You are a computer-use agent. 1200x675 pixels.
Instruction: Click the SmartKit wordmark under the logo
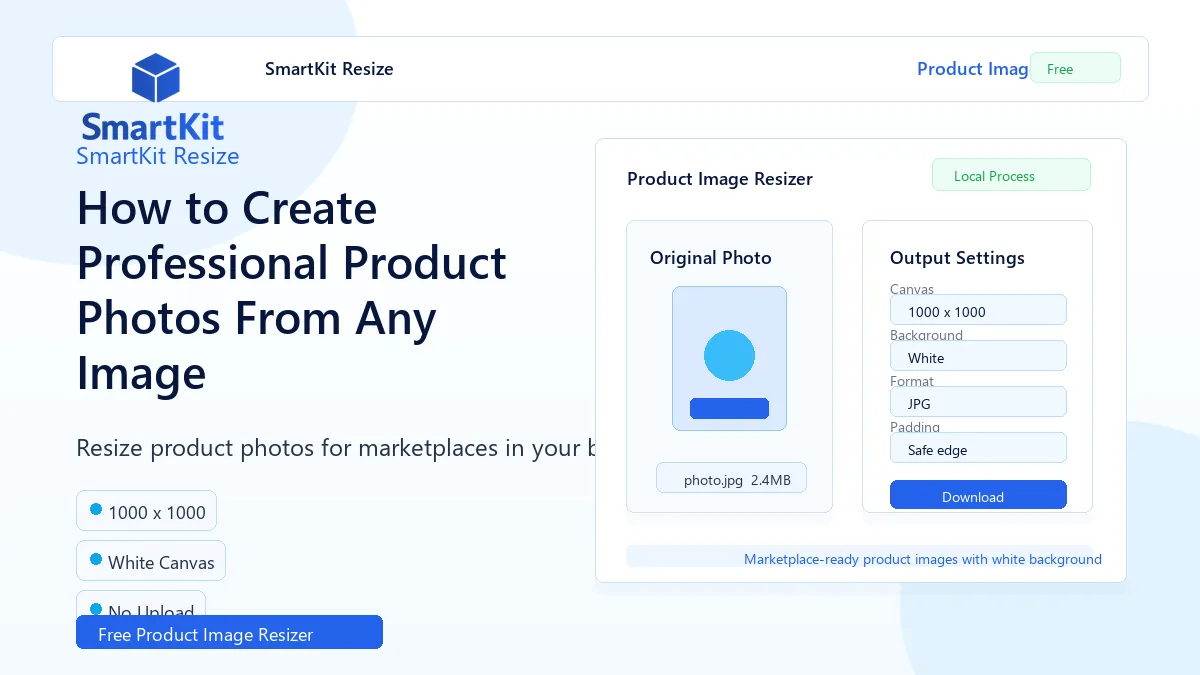click(x=153, y=127)
